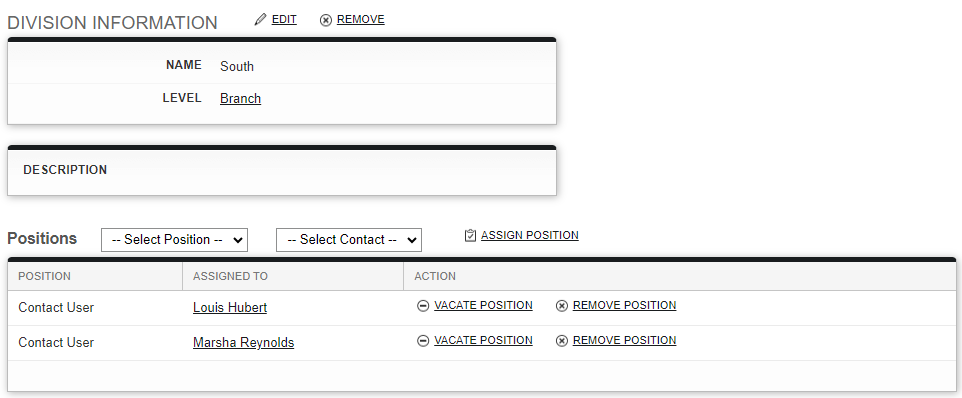962x398 pixels.
Task: Open the Select Position dropdown
Action: coord(174,240)
